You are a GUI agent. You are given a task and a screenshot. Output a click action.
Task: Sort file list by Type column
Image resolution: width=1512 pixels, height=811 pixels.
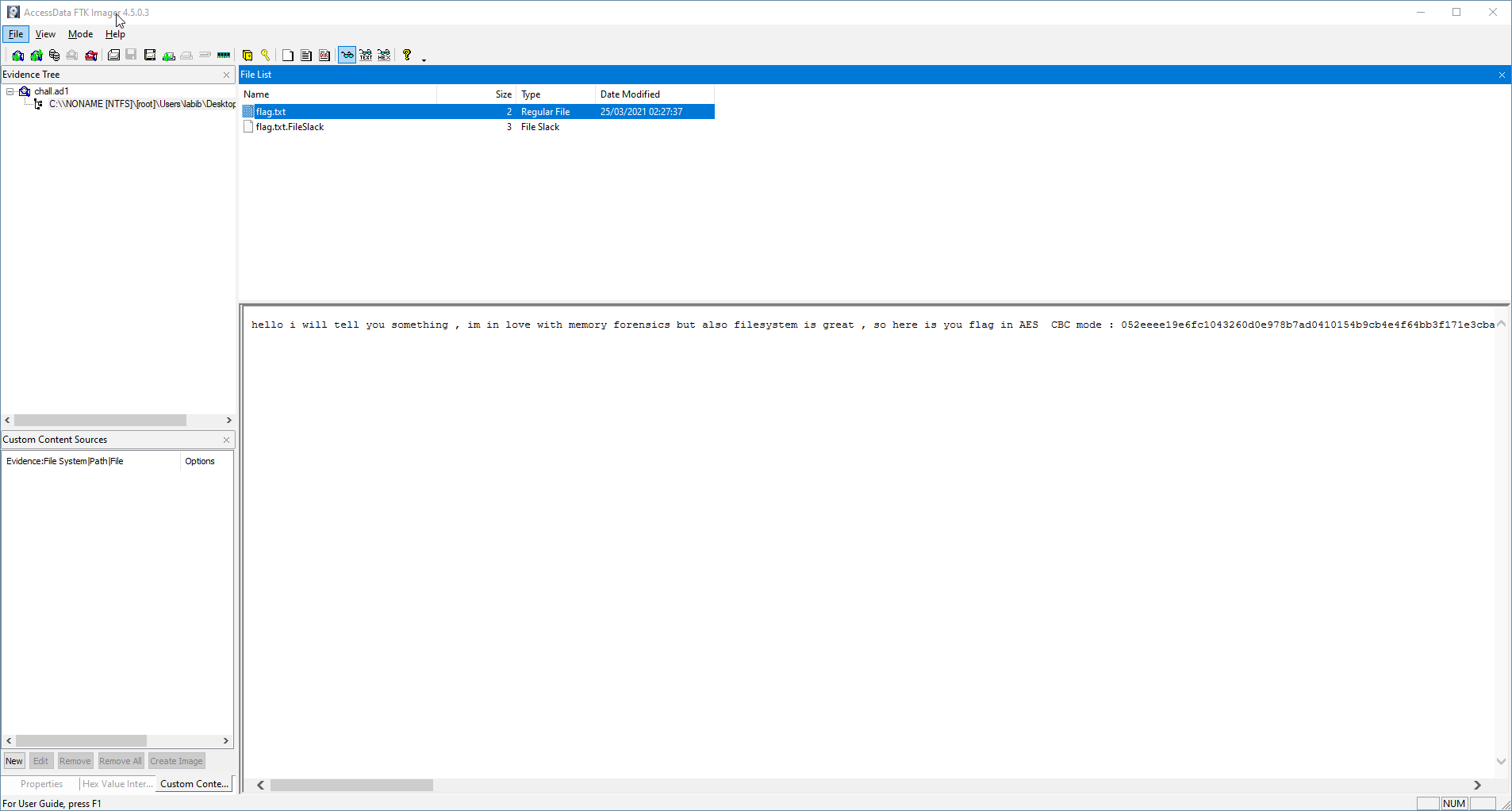pyautogui.click(x=556, y=94)
